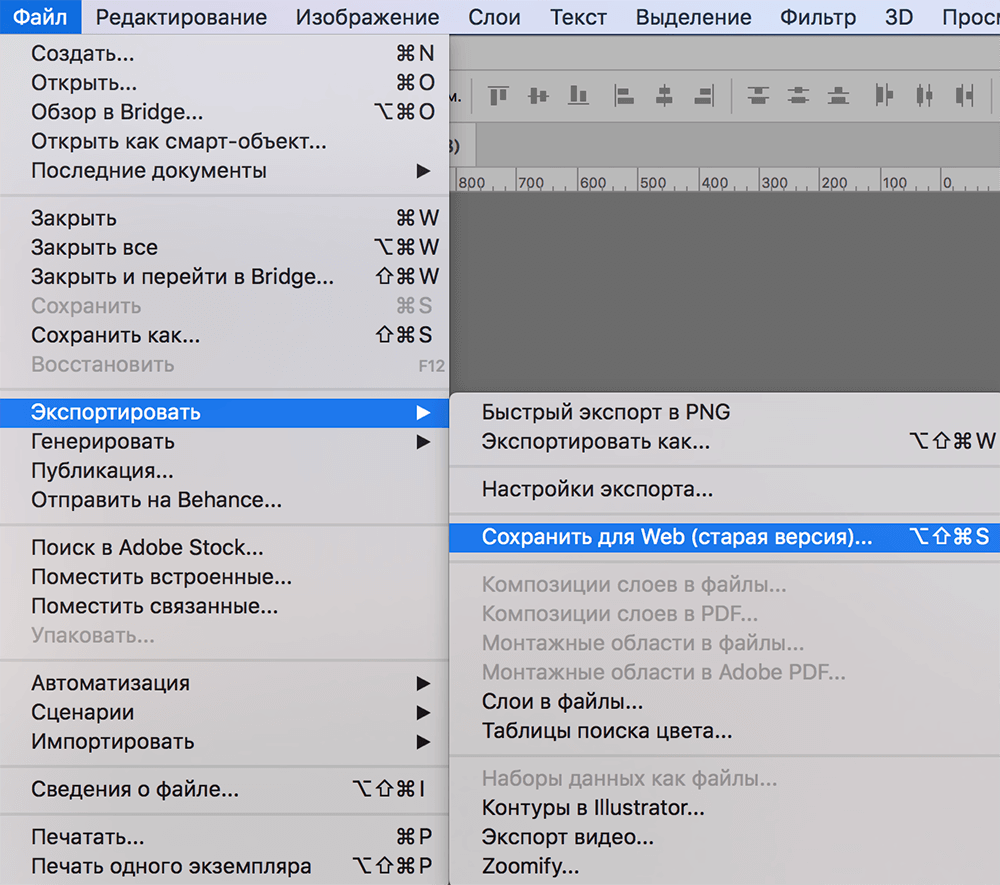Open the Редактирование menu in menu bar
Screen dimensions: 1000x885
(x=181, y=17)
